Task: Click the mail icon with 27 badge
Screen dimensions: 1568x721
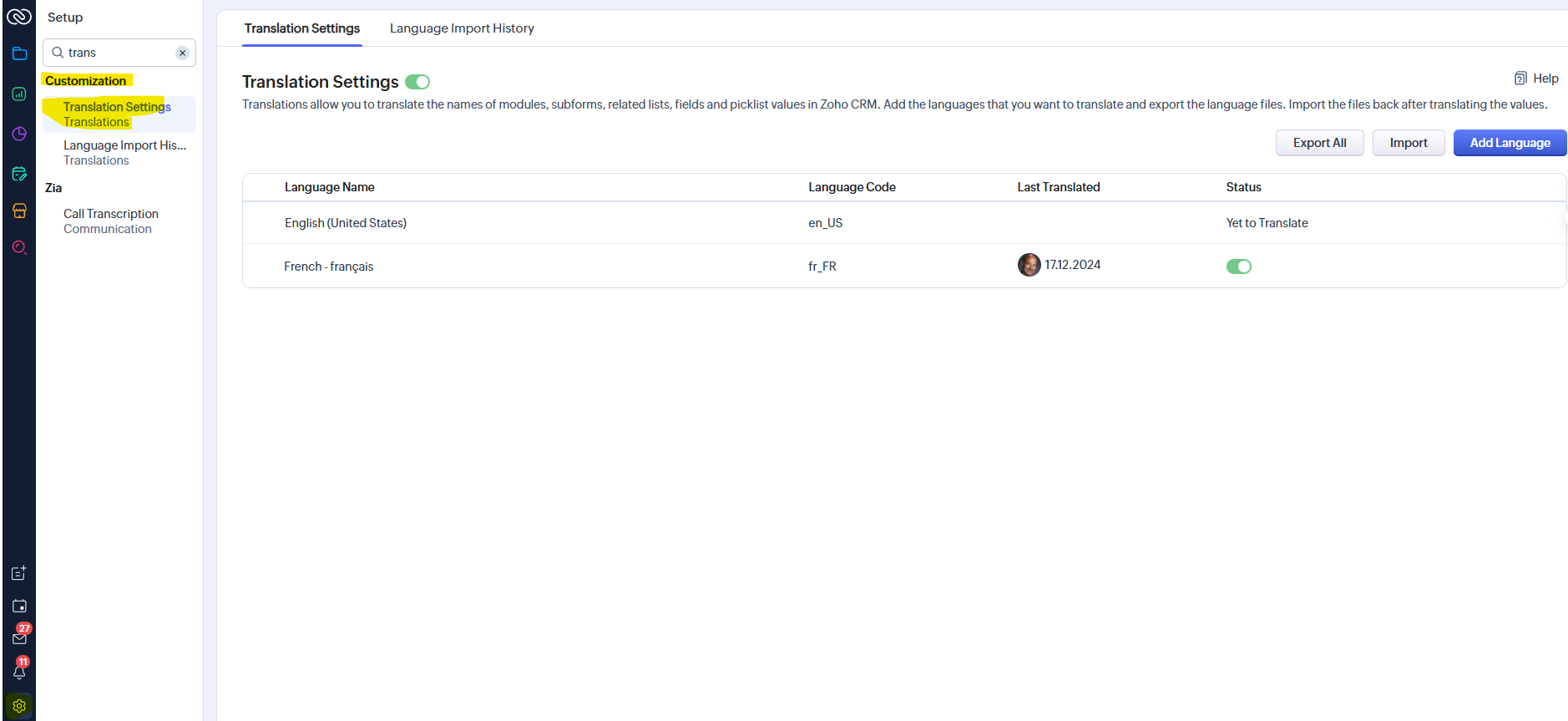Action: pos(19,638)
